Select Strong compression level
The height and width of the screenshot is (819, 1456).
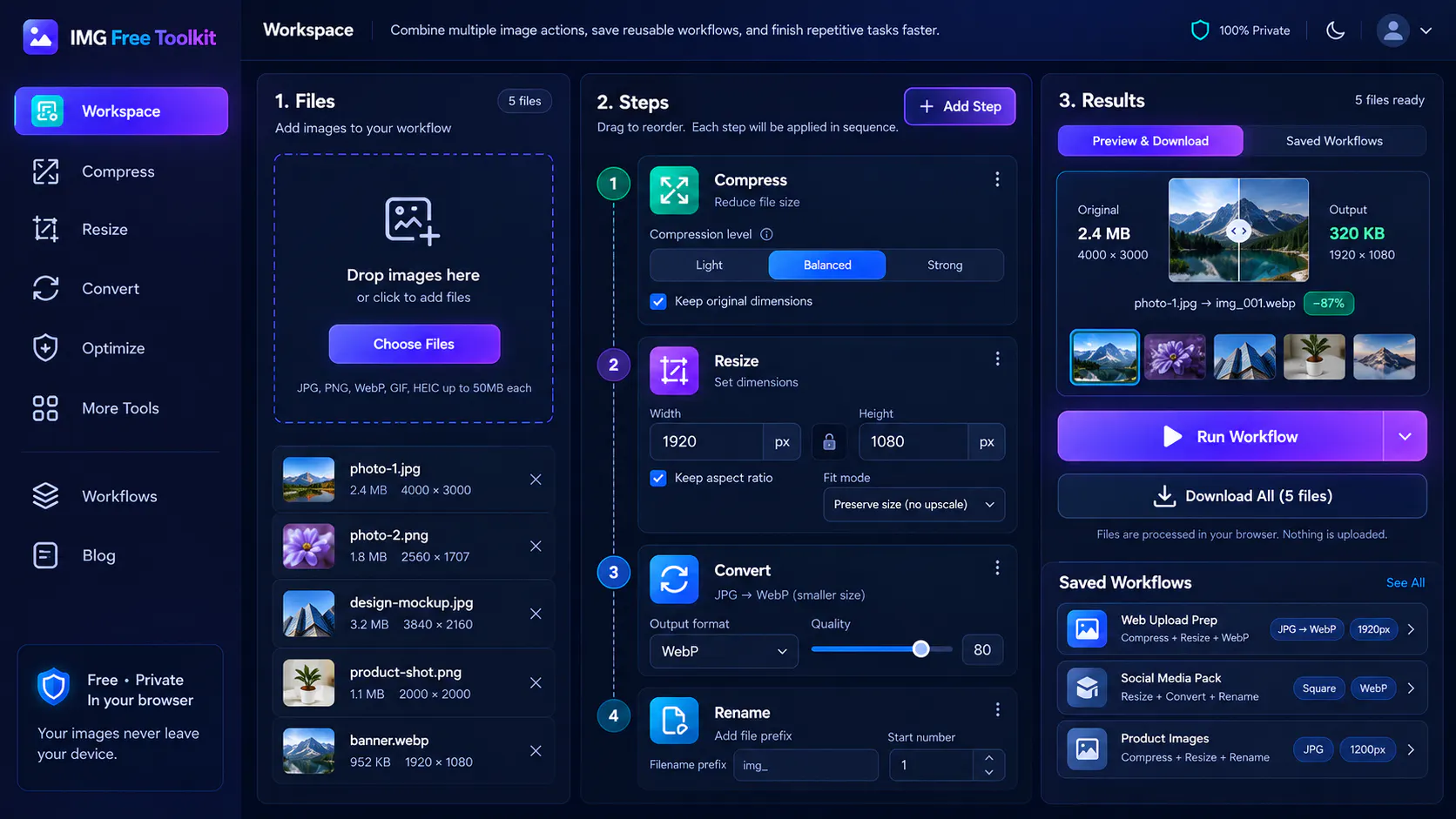click(x=945, y=265)
